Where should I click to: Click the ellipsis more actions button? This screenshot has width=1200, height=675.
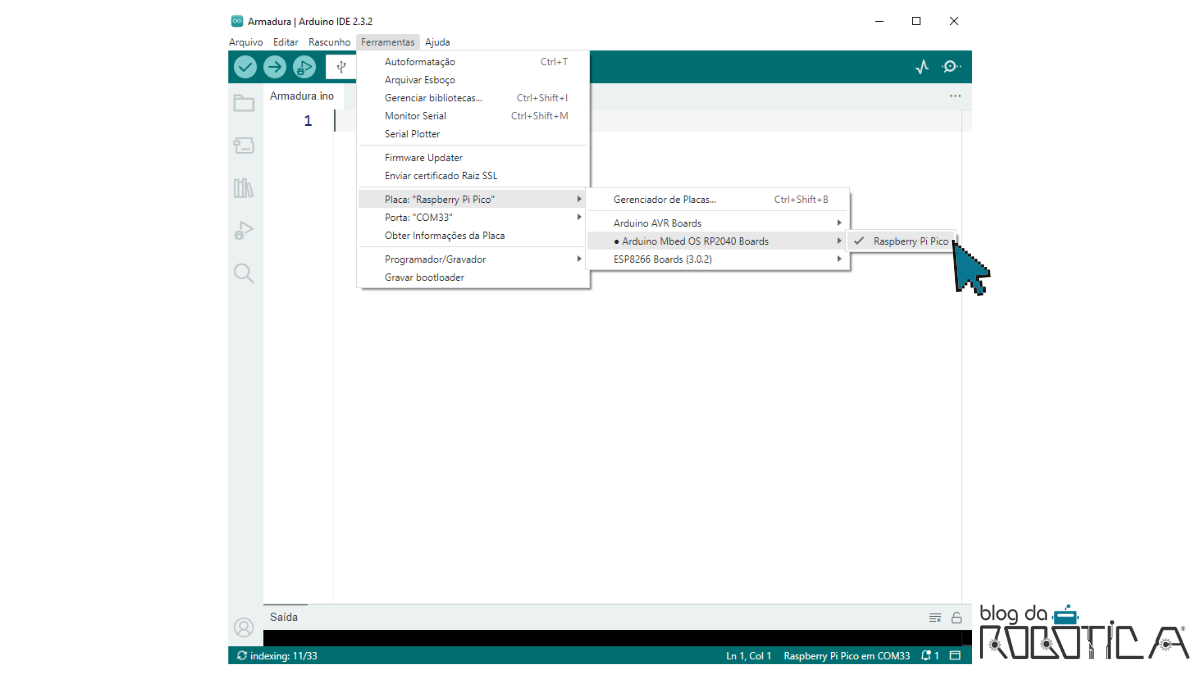click(x=955, y=95)
